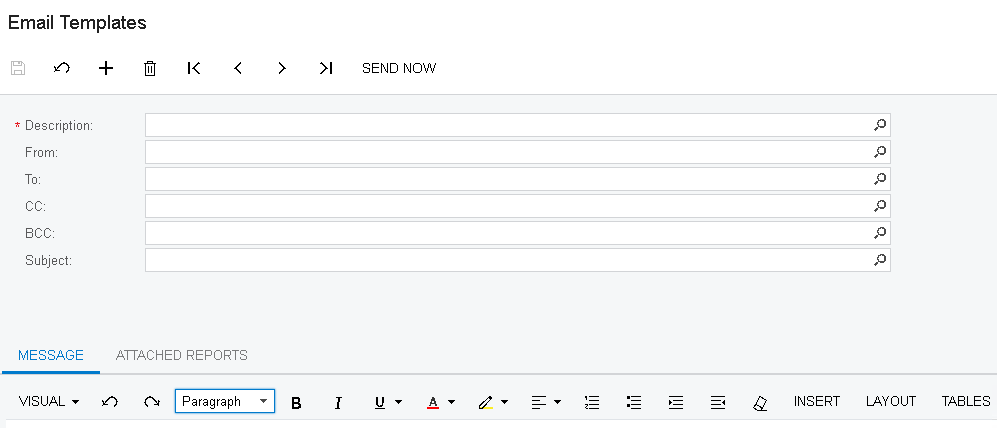Open lookup magnifier in From field

pyautogui.click(x=880, y=152)
